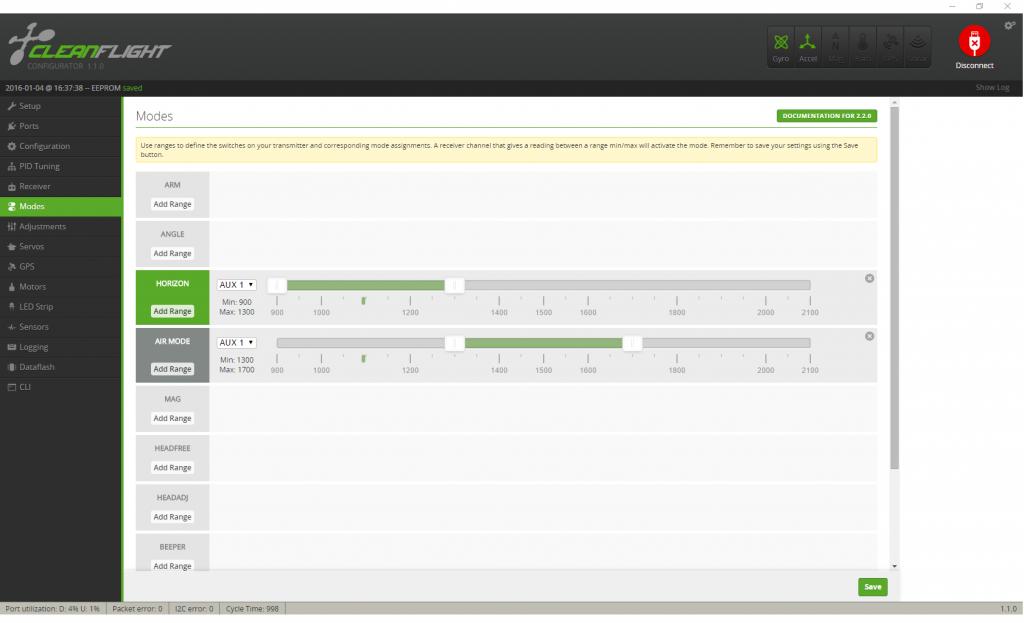
Task: Open the options gear in top-right corner
Action: 1009,26
